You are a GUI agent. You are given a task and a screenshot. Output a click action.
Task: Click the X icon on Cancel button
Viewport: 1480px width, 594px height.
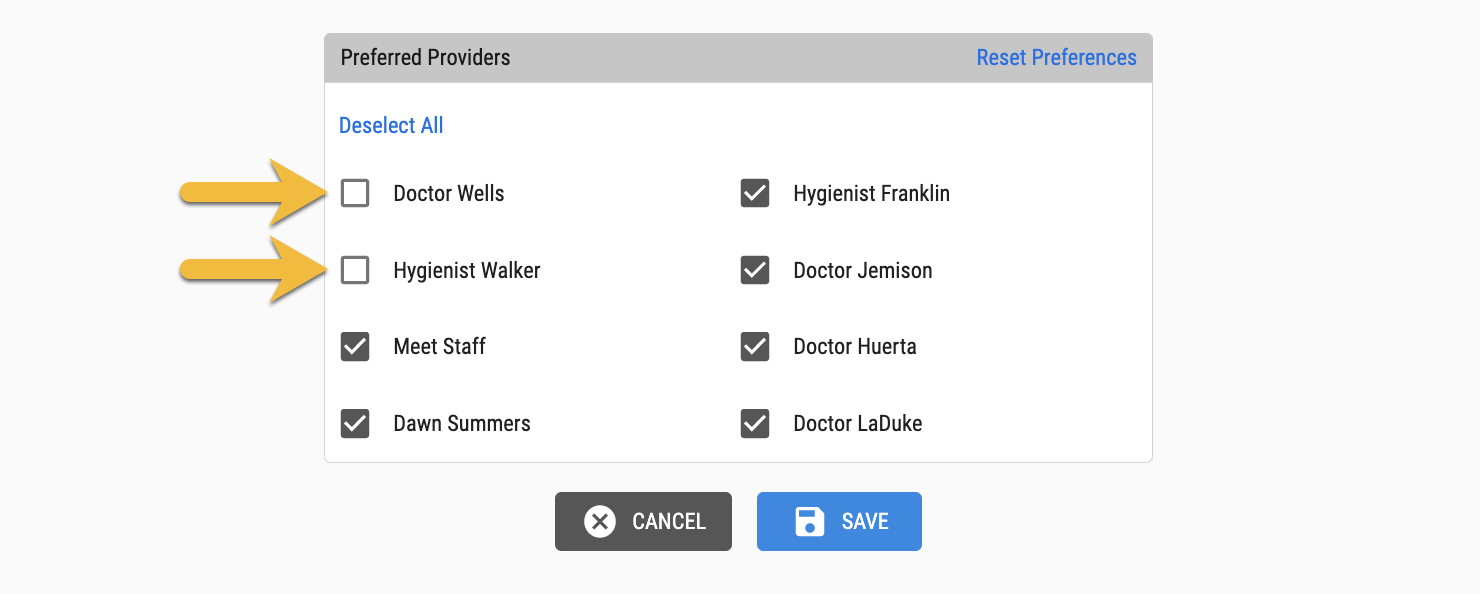tap(600, 521)
